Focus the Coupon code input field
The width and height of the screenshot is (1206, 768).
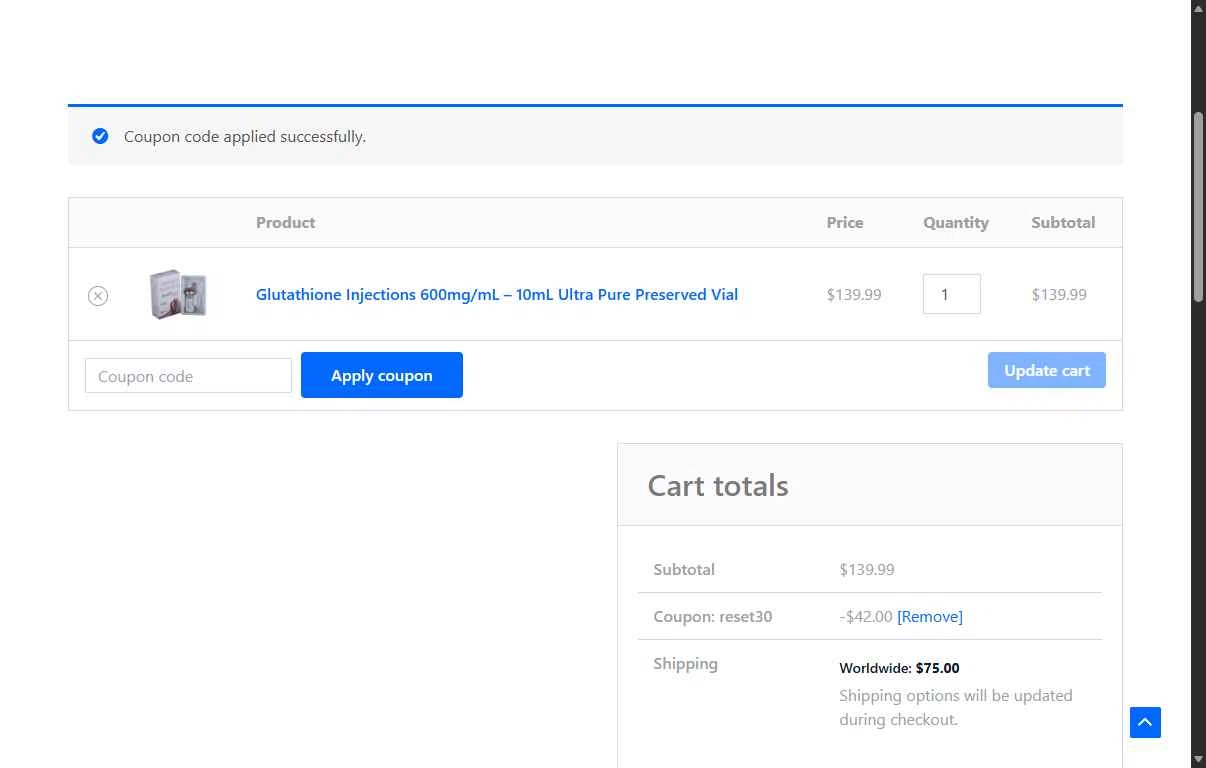[188, 376]
